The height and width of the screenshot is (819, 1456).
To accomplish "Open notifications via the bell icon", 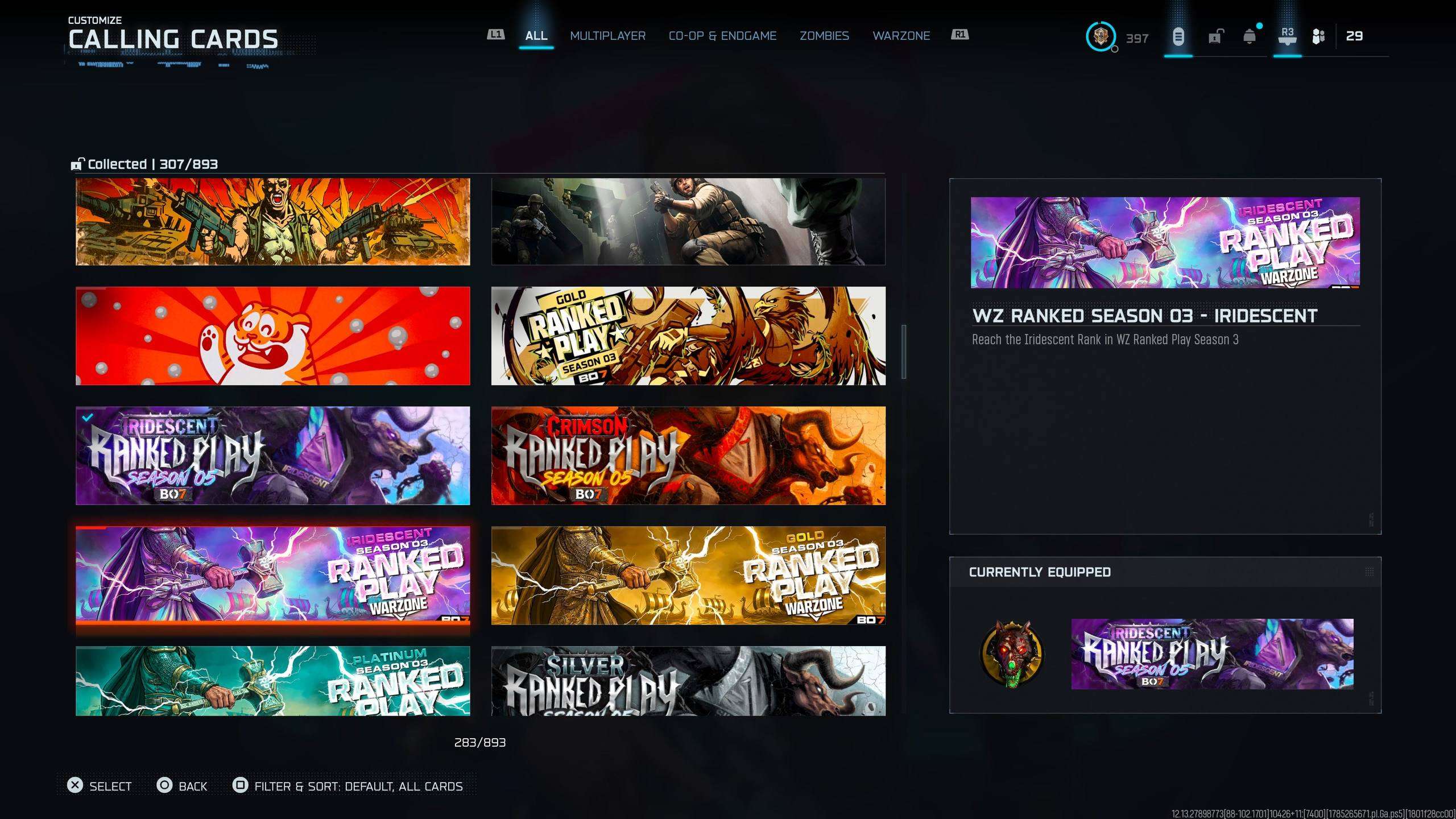I will coord(1250,37).
